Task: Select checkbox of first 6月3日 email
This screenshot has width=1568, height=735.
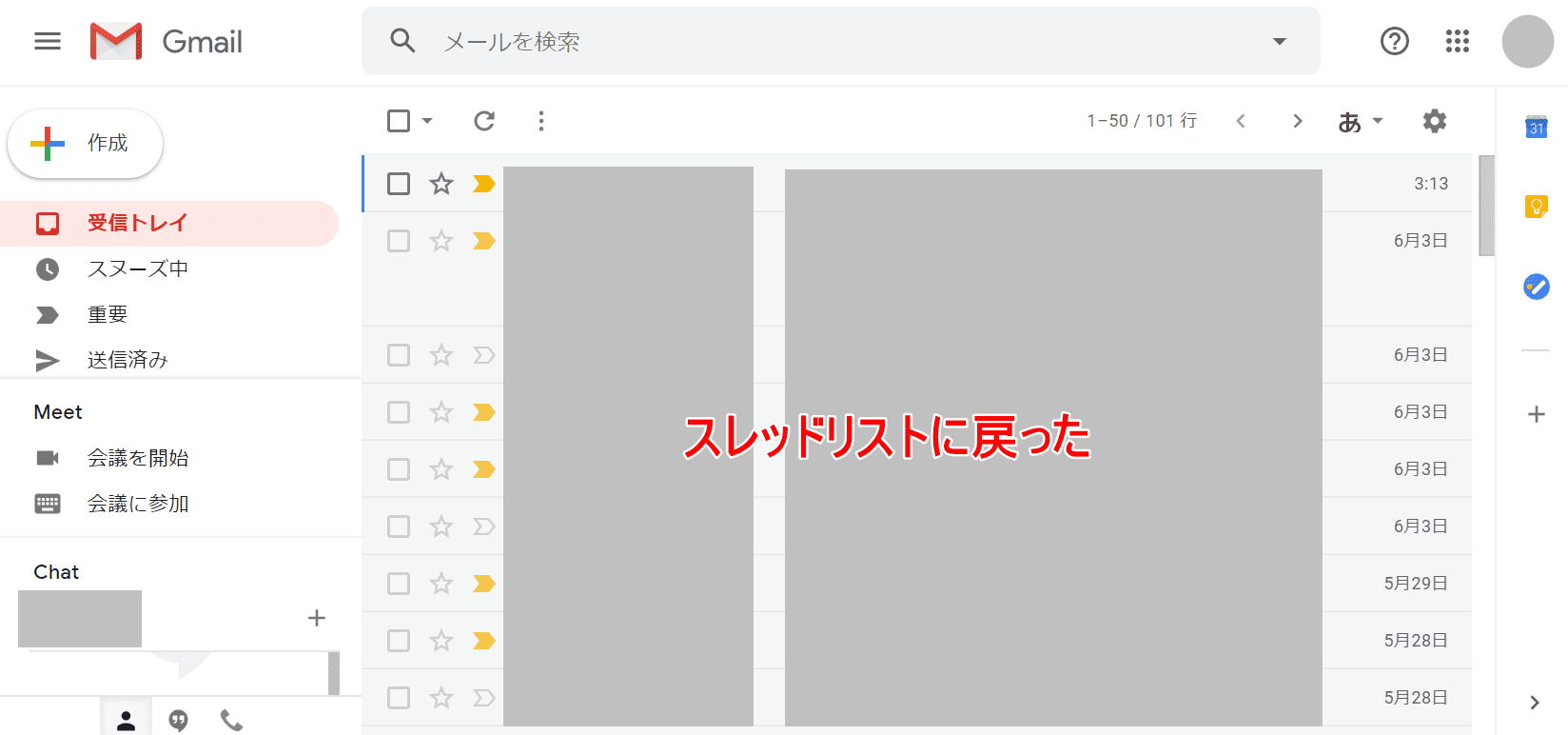Action: click(x=399, y=241)
